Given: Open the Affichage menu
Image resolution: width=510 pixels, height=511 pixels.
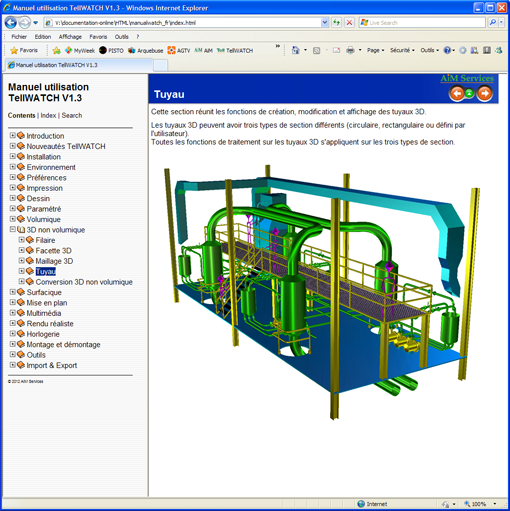Looking at the screenshot, I should coord(70,37).
